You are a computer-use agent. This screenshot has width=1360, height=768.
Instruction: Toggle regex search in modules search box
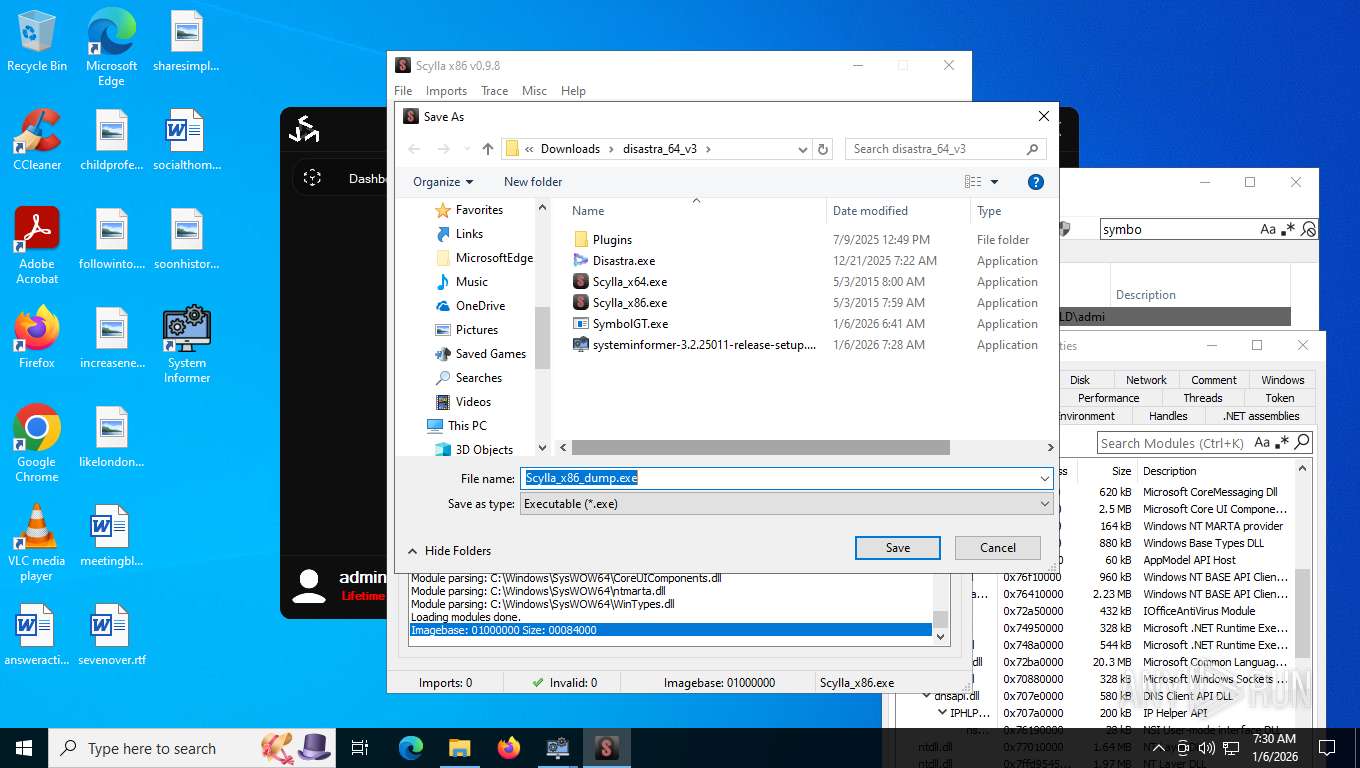click(1281, 442)
